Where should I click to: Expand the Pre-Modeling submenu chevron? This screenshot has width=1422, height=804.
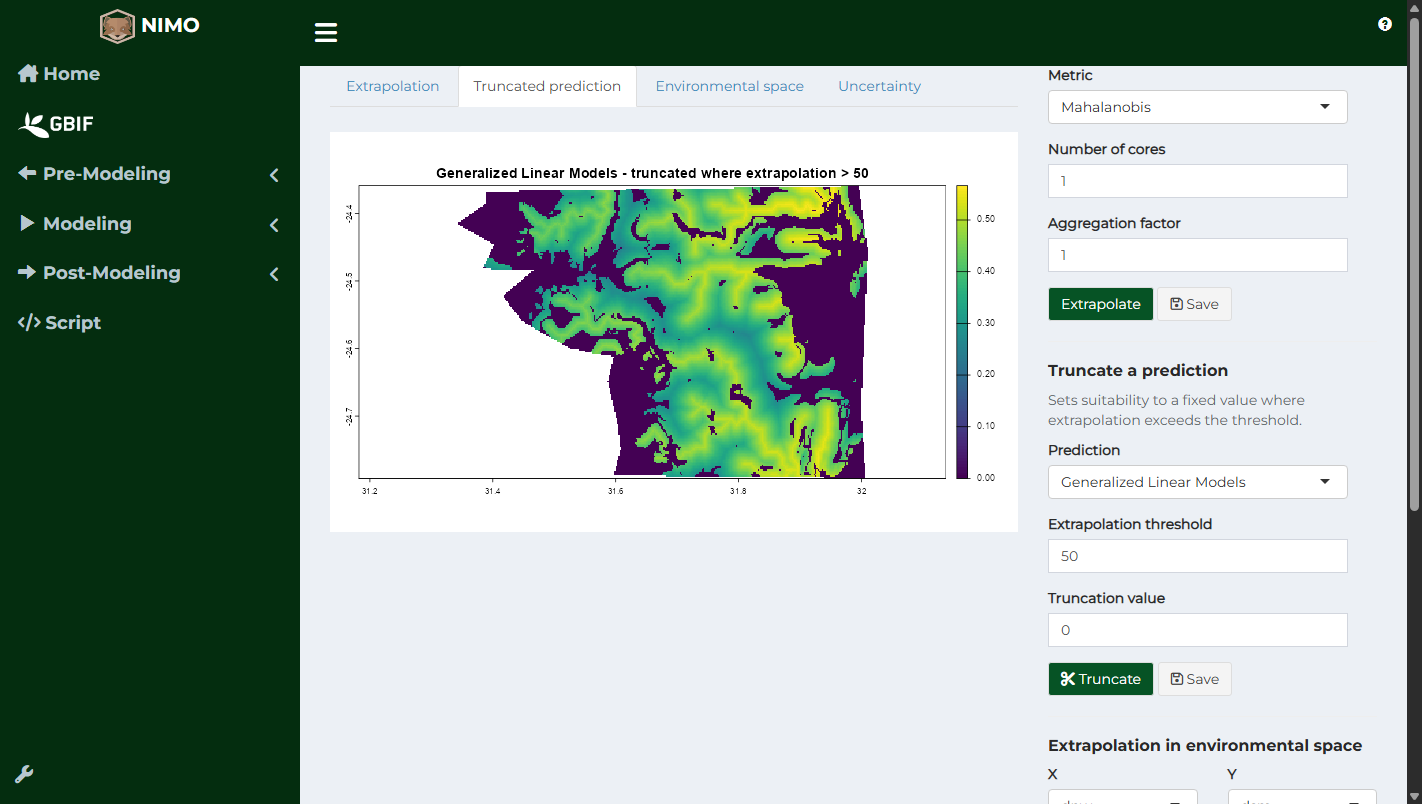274,175
